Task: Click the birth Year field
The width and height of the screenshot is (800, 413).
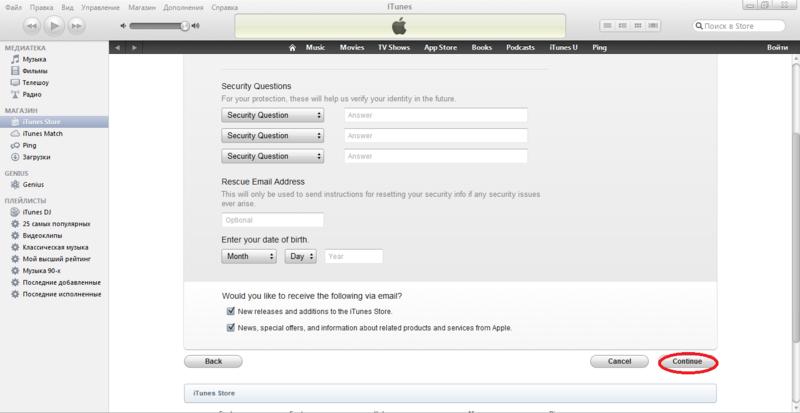Action: point(354,256)
